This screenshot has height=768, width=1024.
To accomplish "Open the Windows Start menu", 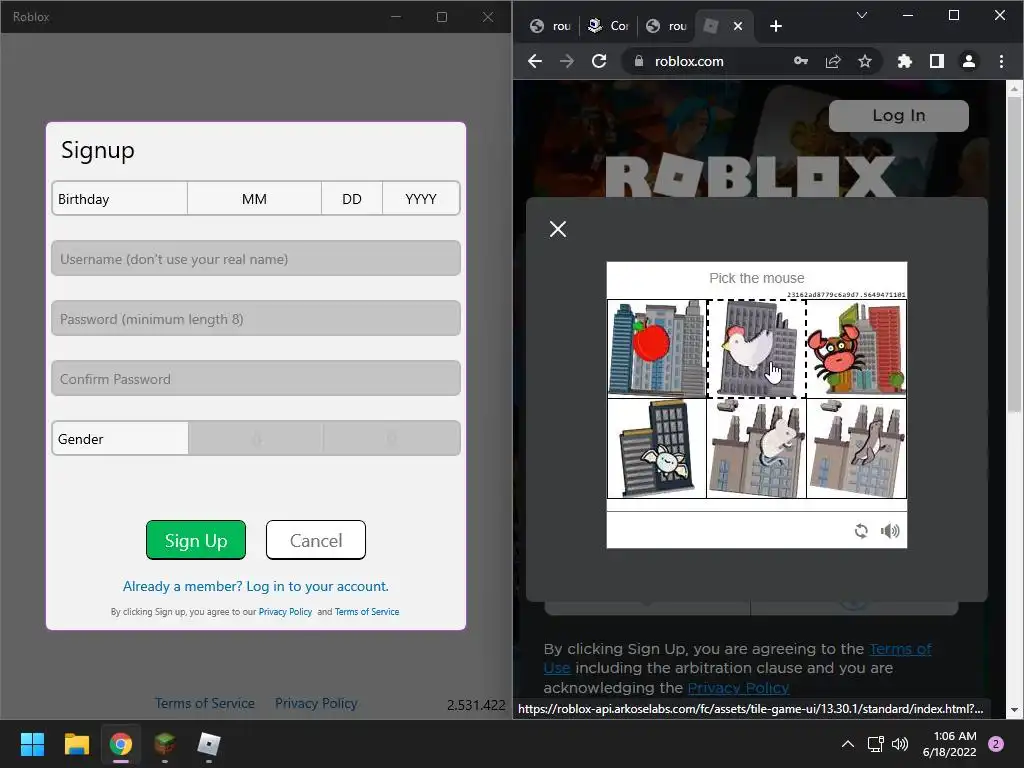I will [32, 744].
